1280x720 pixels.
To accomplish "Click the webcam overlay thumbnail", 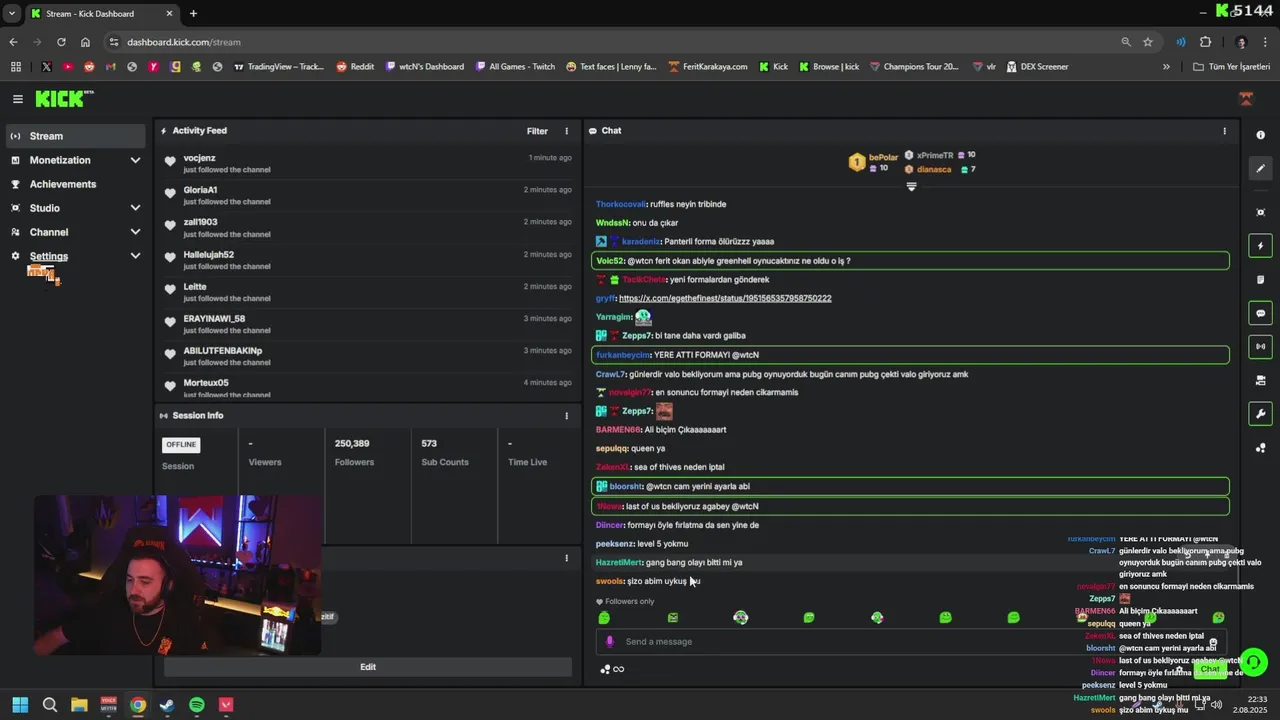I will (178, 575).
